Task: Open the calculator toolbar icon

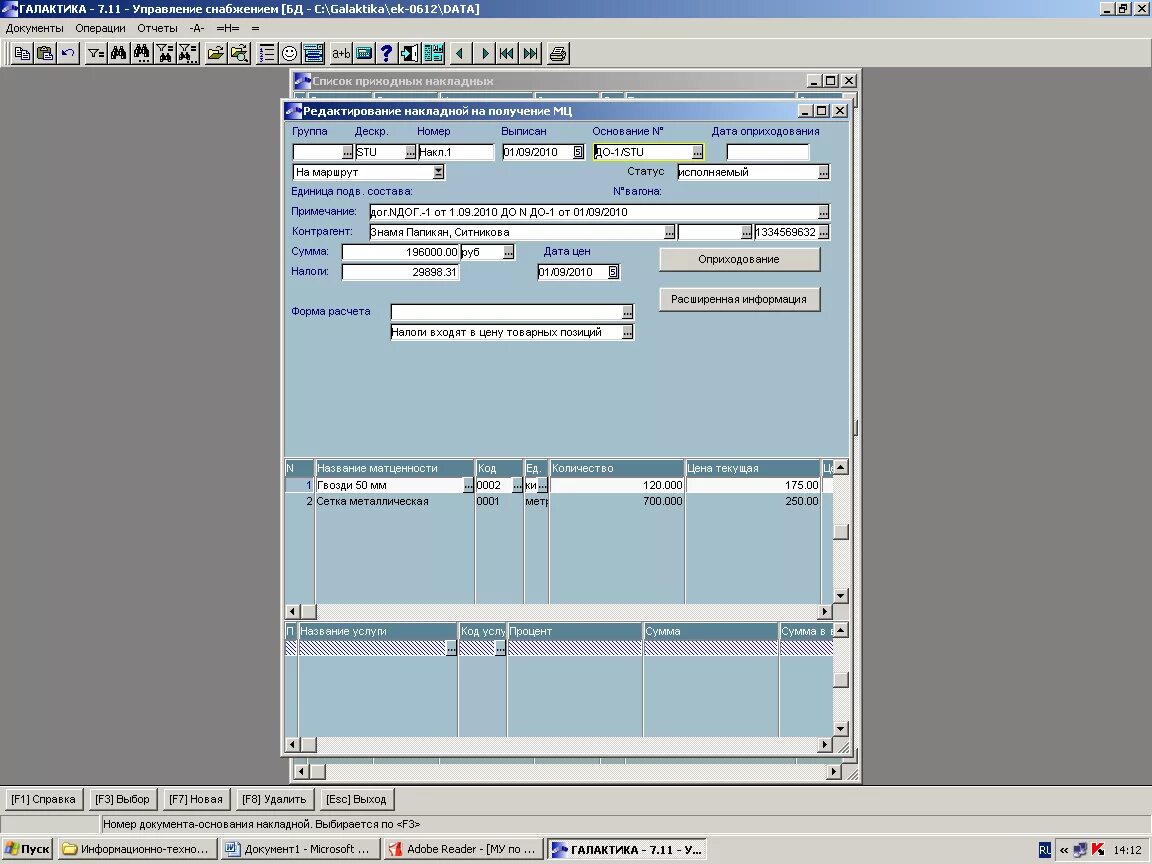Action: pos(364,53)
